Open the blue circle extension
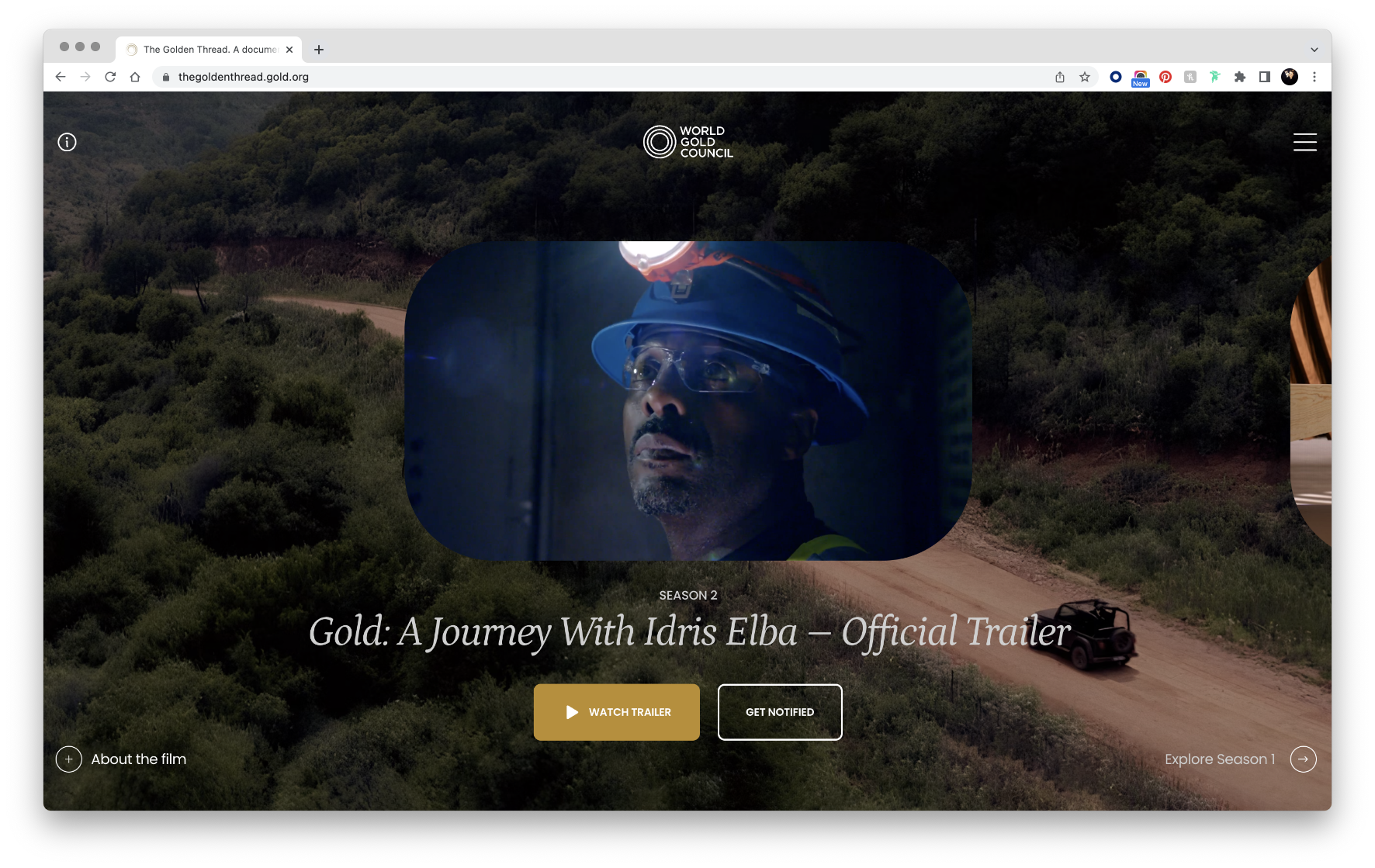The width and height of the screenshot is (1375, 868). (x=1116, y=77)
